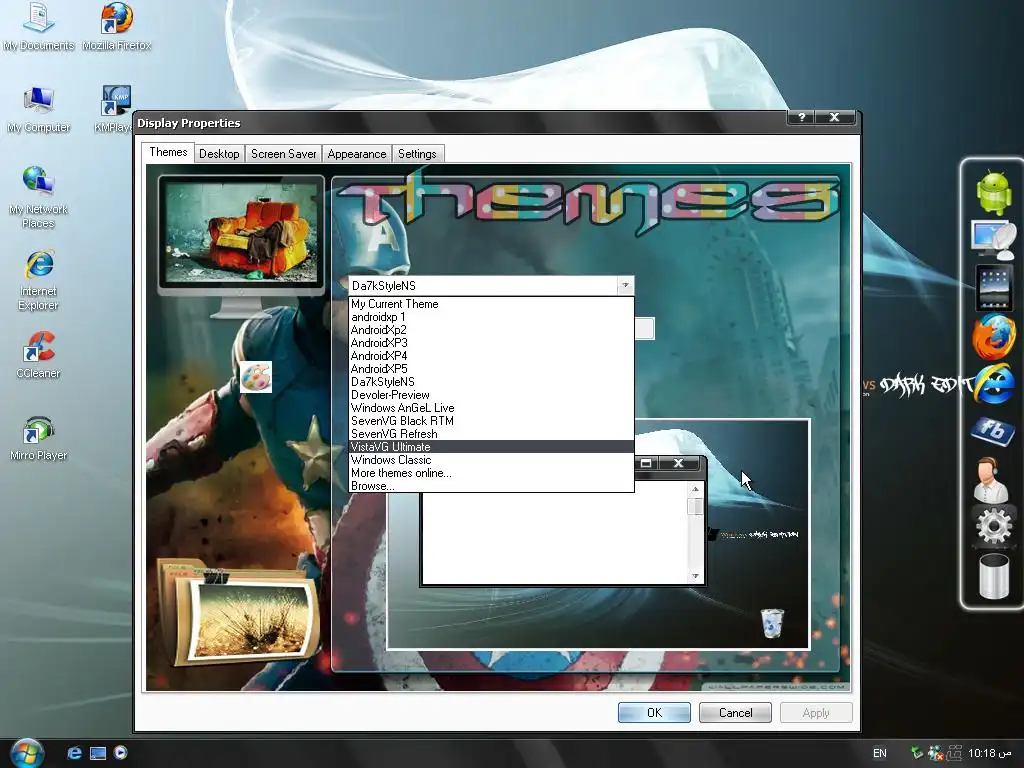Click the OK button
The width and height of the screenshot is (1024, 768).
654,712
